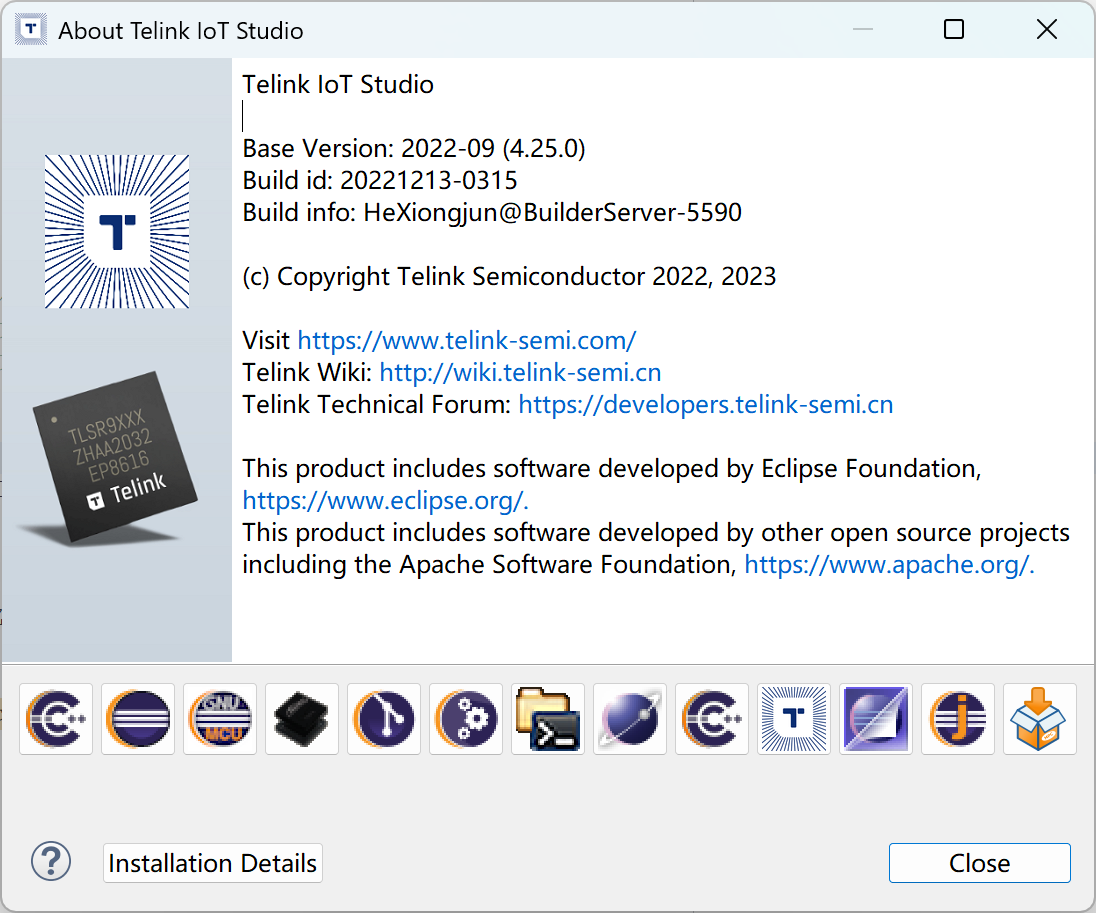Select the Eclipse gears feature icon
This screenshot has height=913, width=1096.
tap(466, 719)
